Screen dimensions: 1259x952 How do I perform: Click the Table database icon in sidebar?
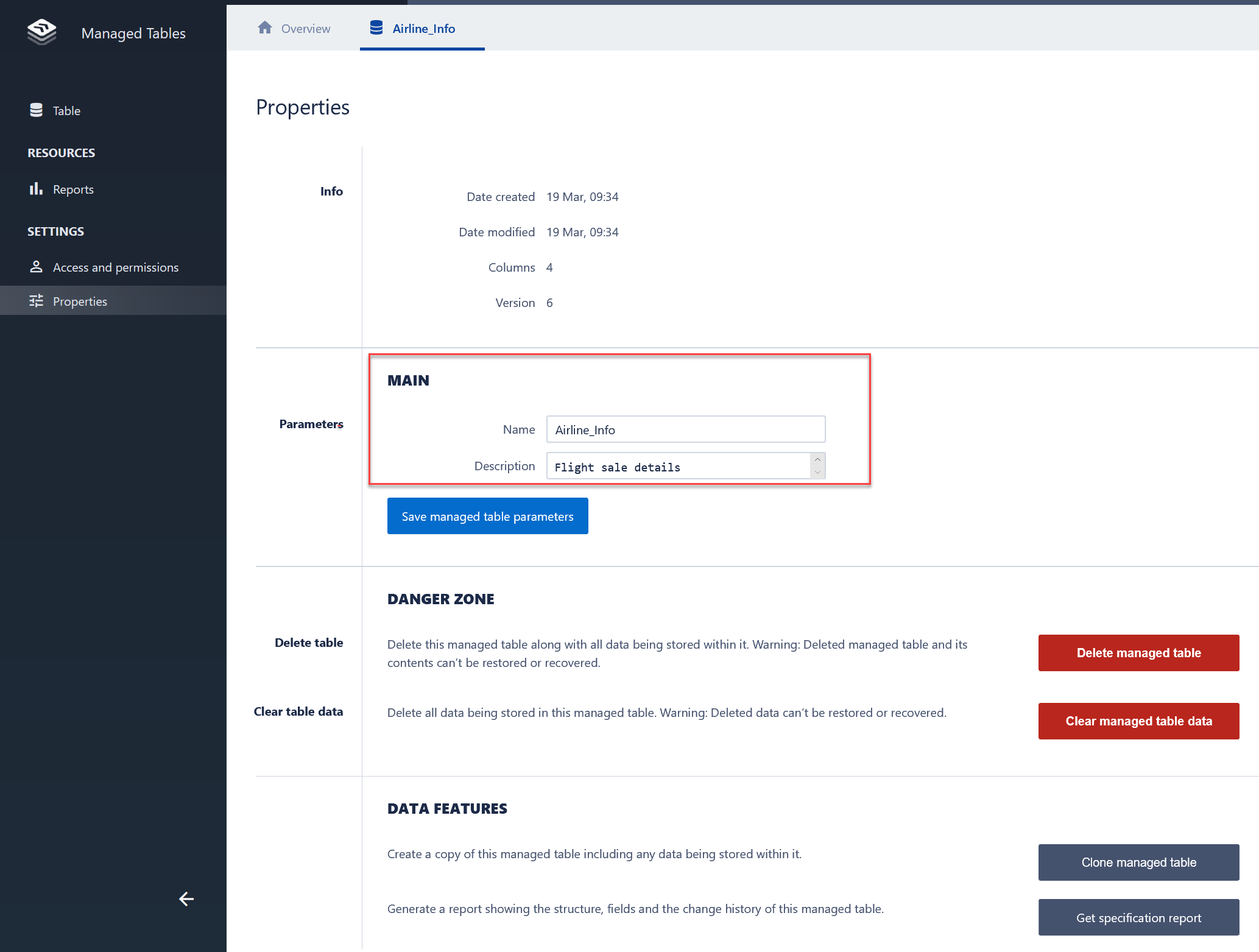pos(36,110)
